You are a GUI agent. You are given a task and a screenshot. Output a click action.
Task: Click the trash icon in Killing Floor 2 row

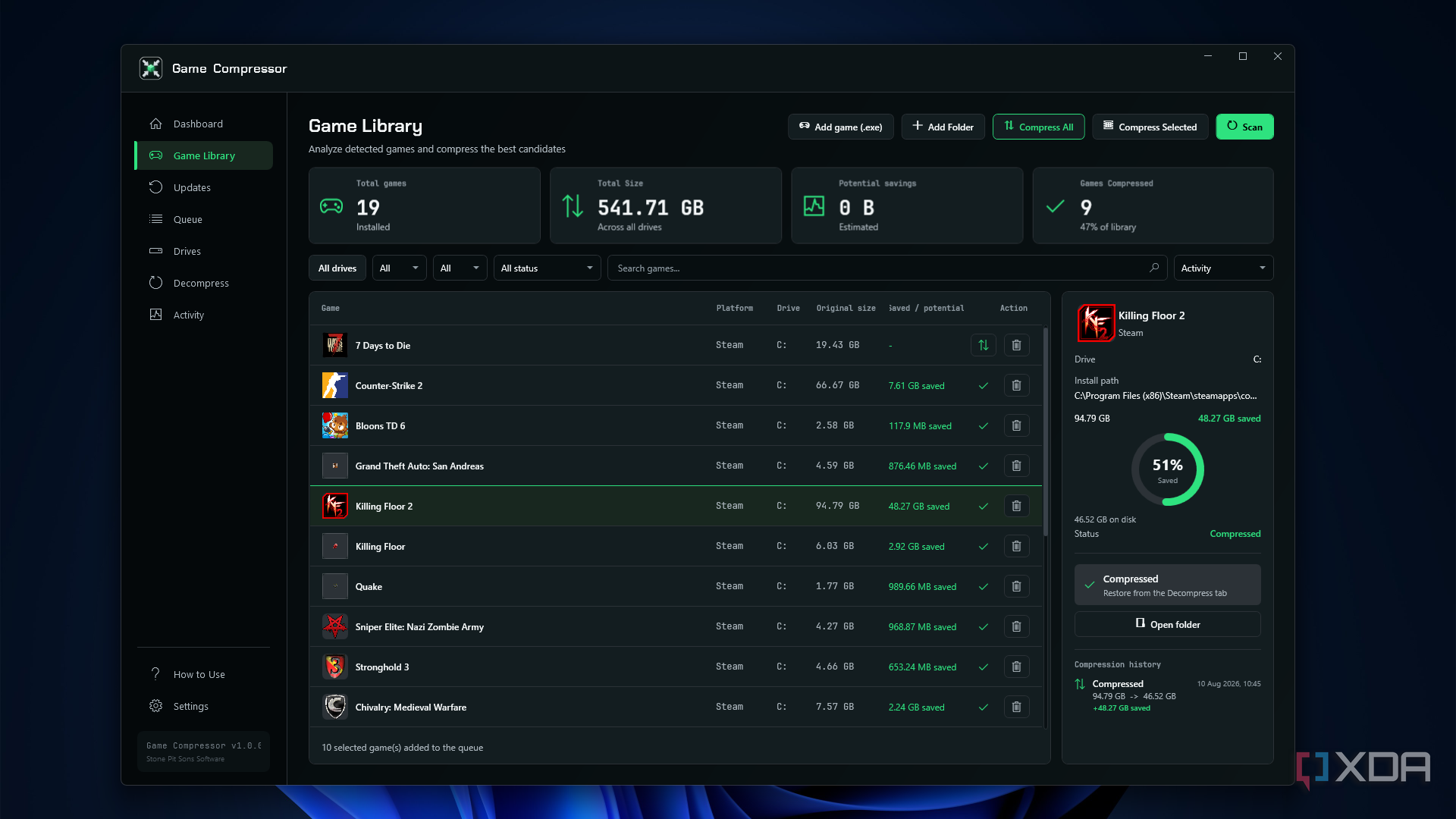1016,506
